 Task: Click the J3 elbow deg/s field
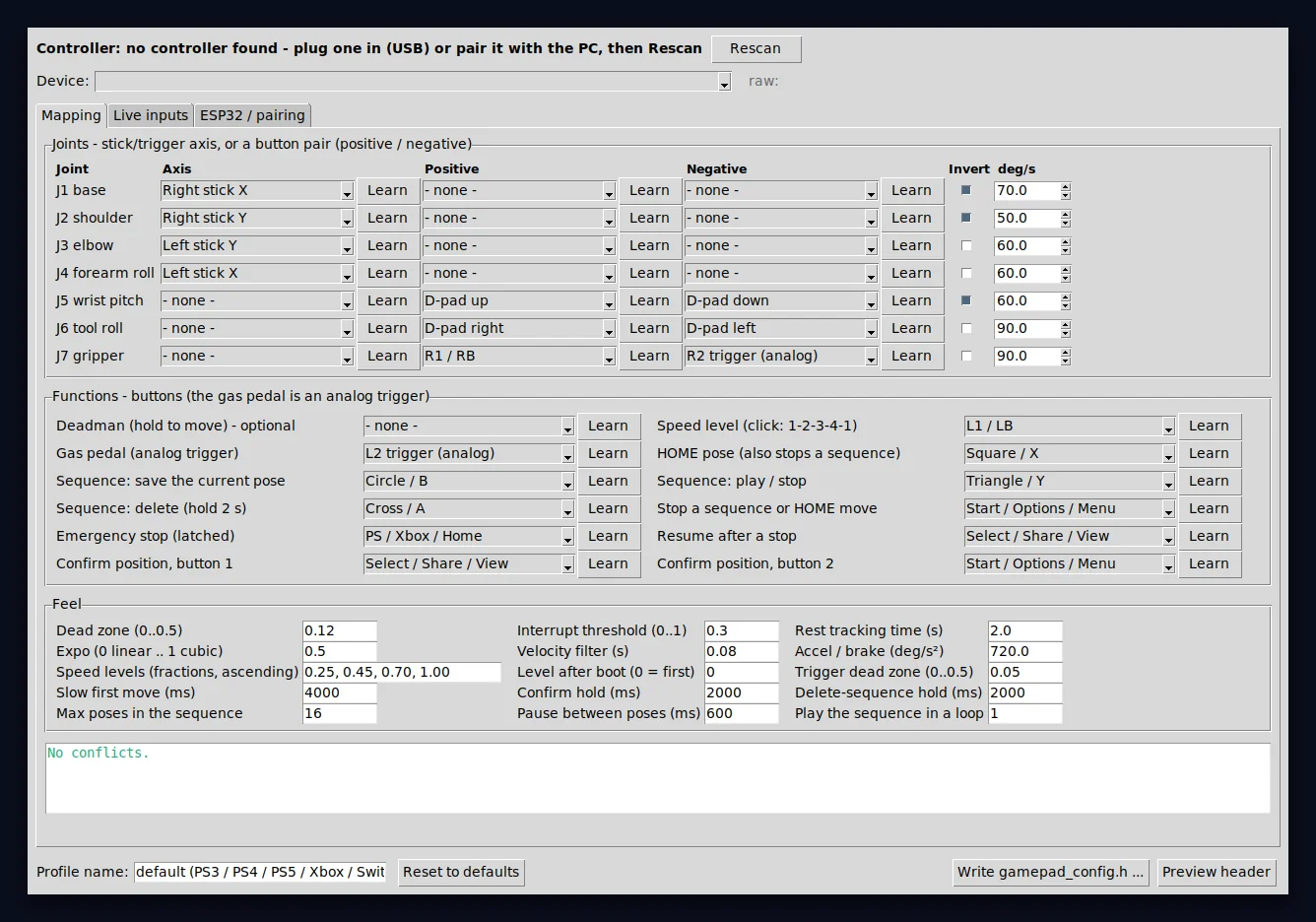[x=1026, y=245]
